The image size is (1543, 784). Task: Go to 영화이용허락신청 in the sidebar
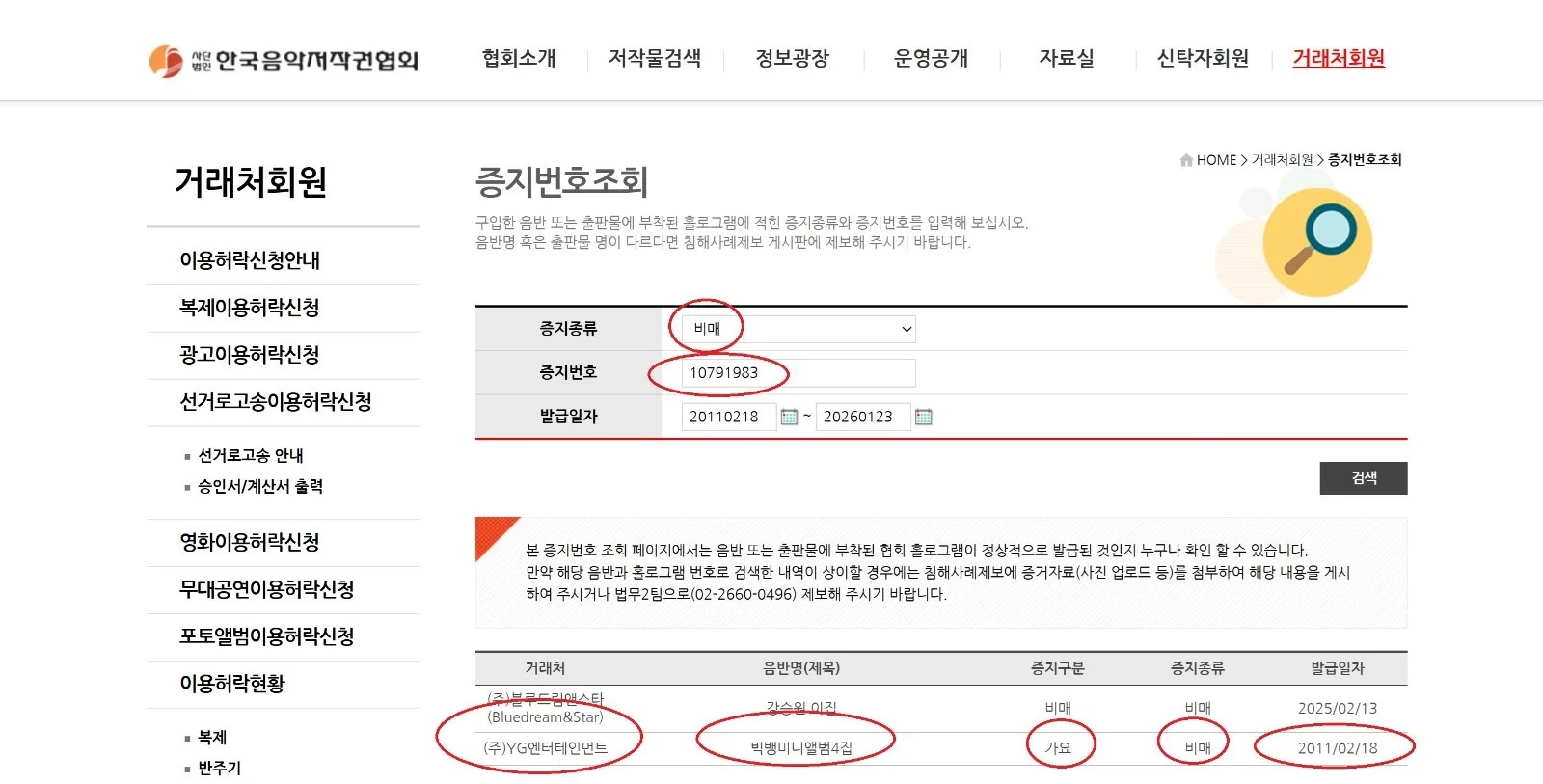coord(250,542)
